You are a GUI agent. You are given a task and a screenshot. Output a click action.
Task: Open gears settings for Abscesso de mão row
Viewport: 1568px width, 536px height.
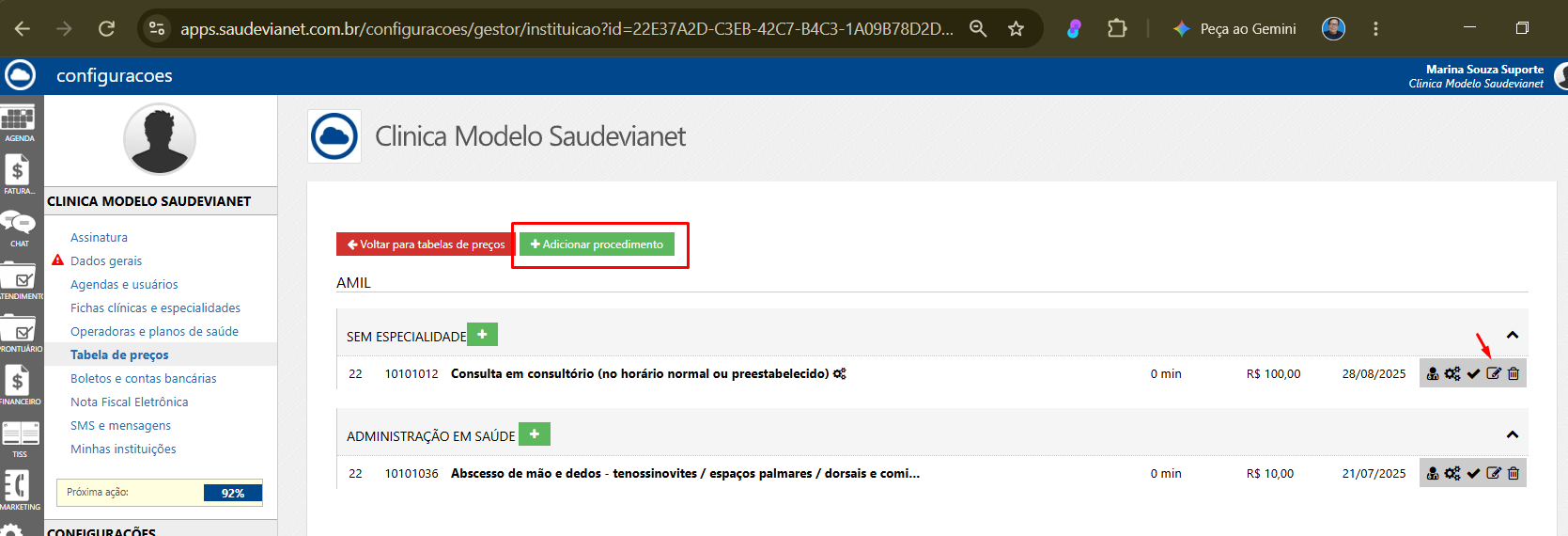tap(1452, 473)
